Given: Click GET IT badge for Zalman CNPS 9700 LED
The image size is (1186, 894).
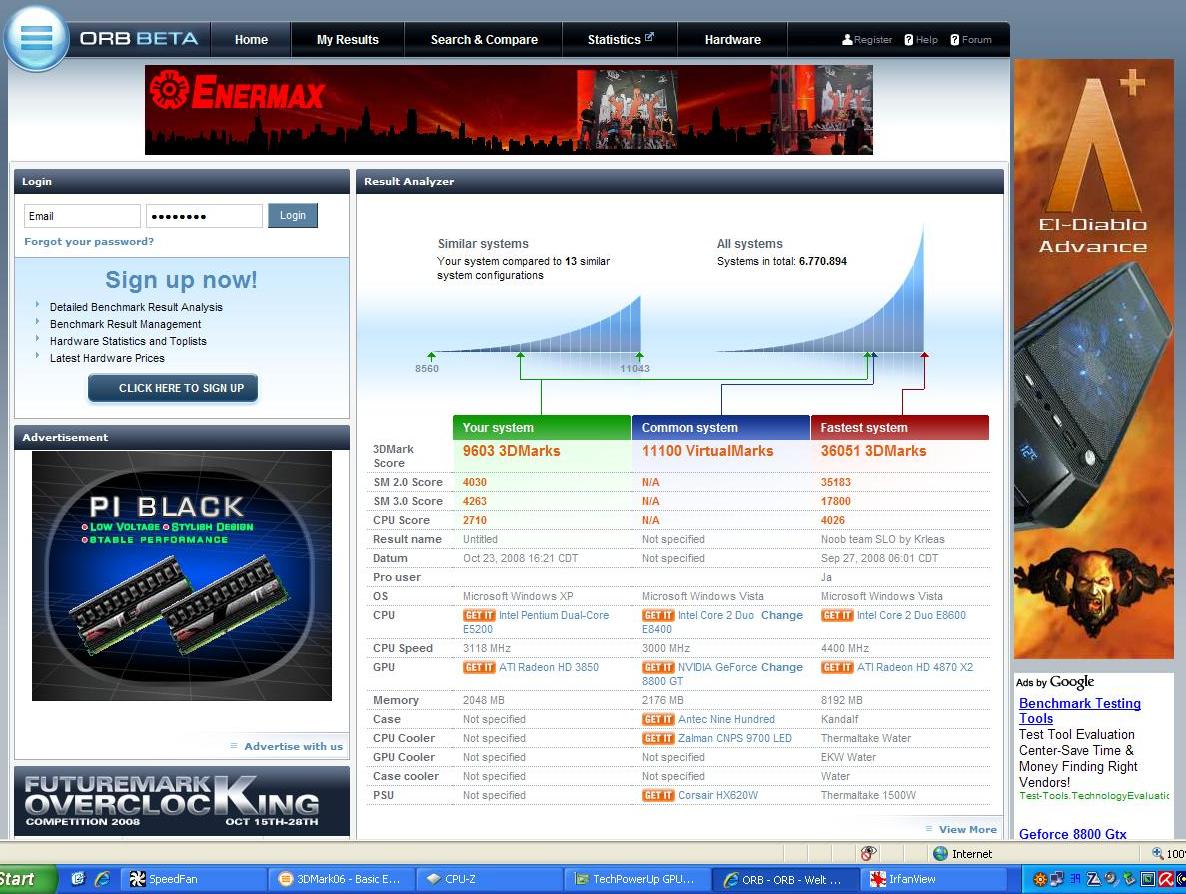Looking at the screenshot, I should point(658,738).
